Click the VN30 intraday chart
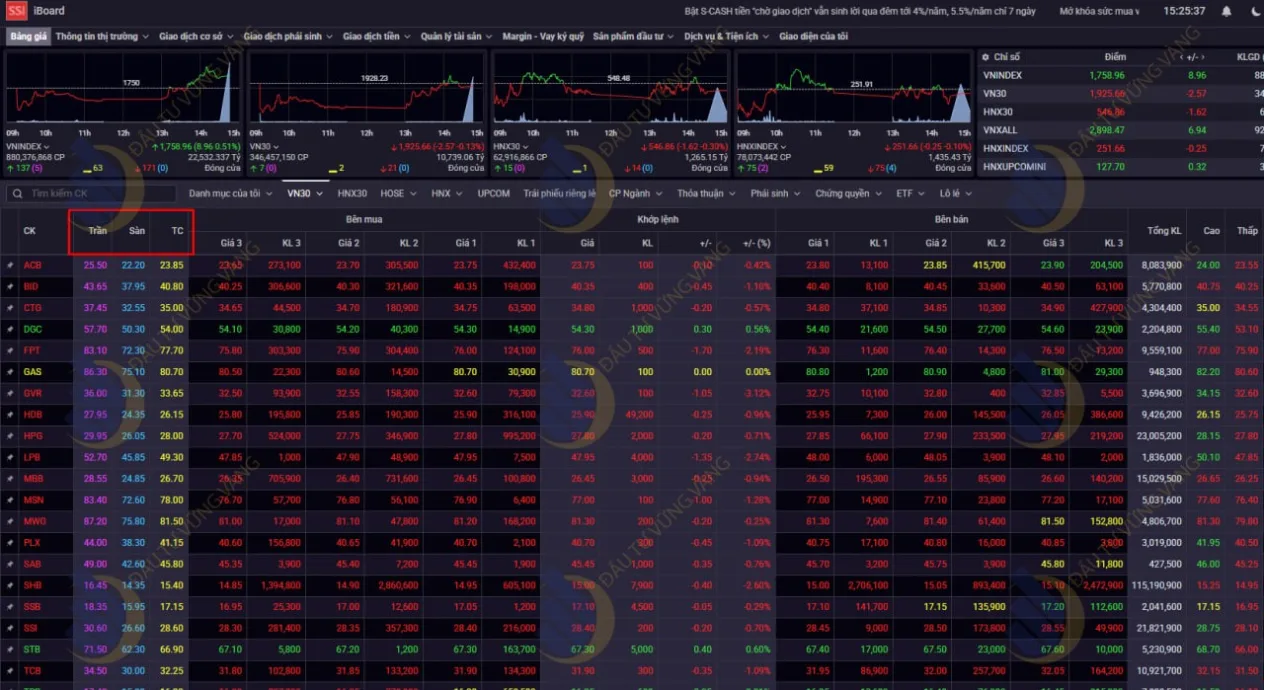Viewport: 1264px width, 690px height. [366, 91]
